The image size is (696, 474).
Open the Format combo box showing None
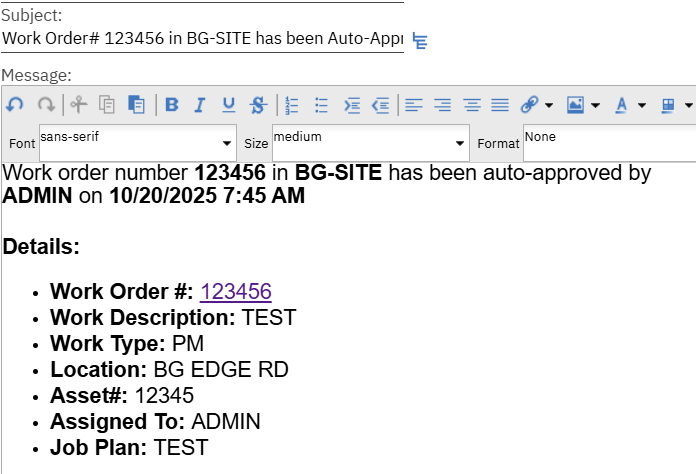click(x=608, y=143)
